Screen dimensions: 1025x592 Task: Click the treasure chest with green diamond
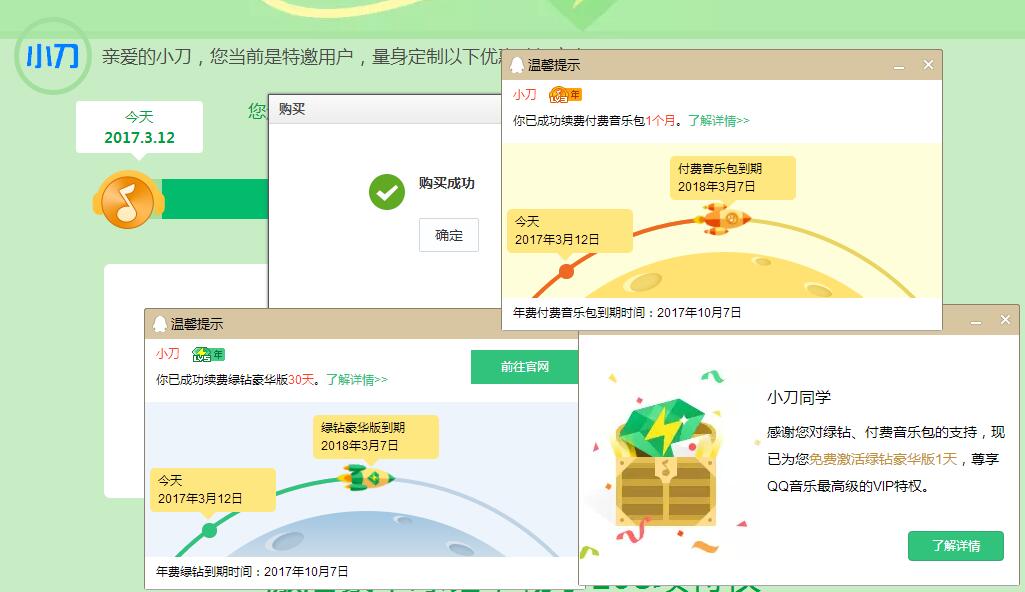point(665,464)
